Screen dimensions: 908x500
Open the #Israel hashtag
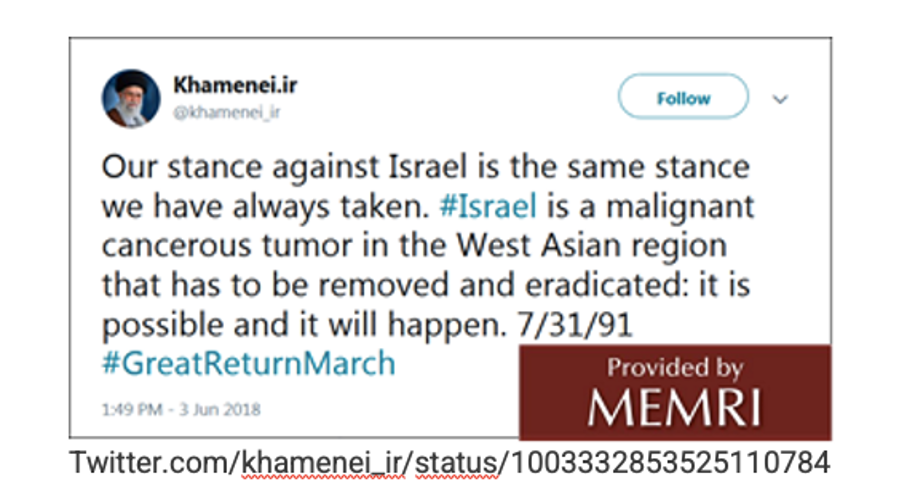pyautogui.click(x=490, y=206)
